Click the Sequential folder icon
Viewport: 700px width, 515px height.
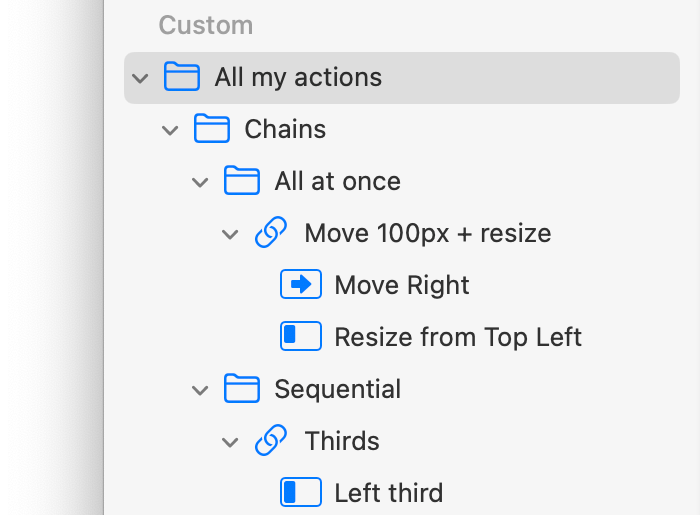[x=241, y=389]
